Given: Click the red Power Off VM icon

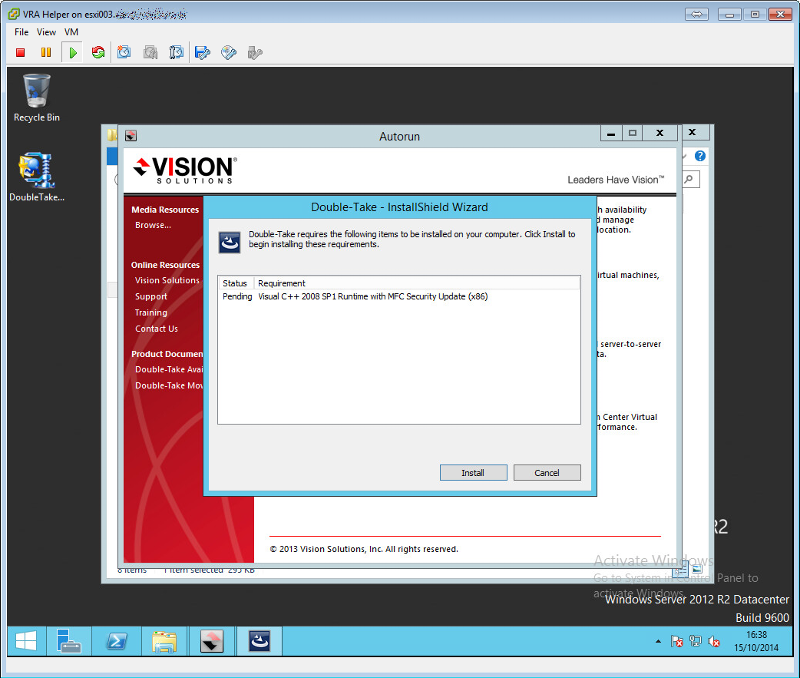Looking at the screenshot, I should [20, 53].
